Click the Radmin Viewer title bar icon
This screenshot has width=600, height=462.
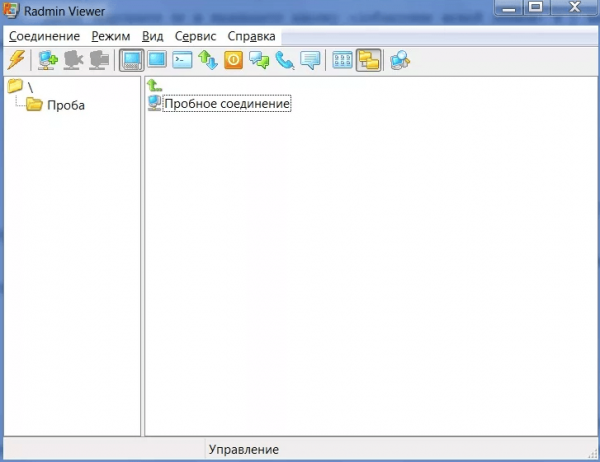[11, 10]
